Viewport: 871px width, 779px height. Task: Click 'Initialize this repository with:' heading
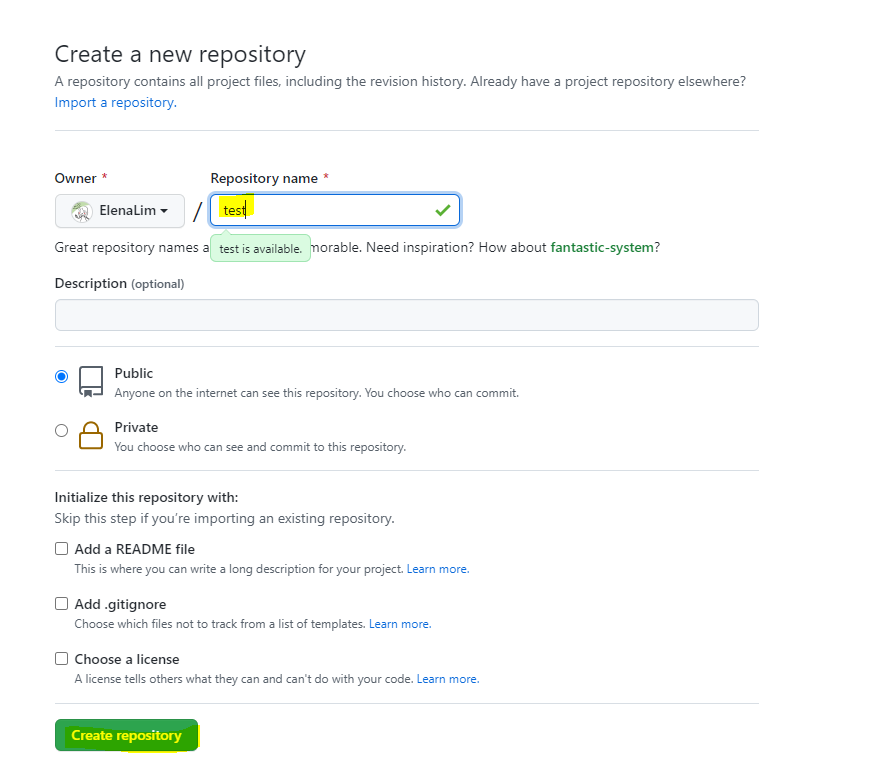146,497
